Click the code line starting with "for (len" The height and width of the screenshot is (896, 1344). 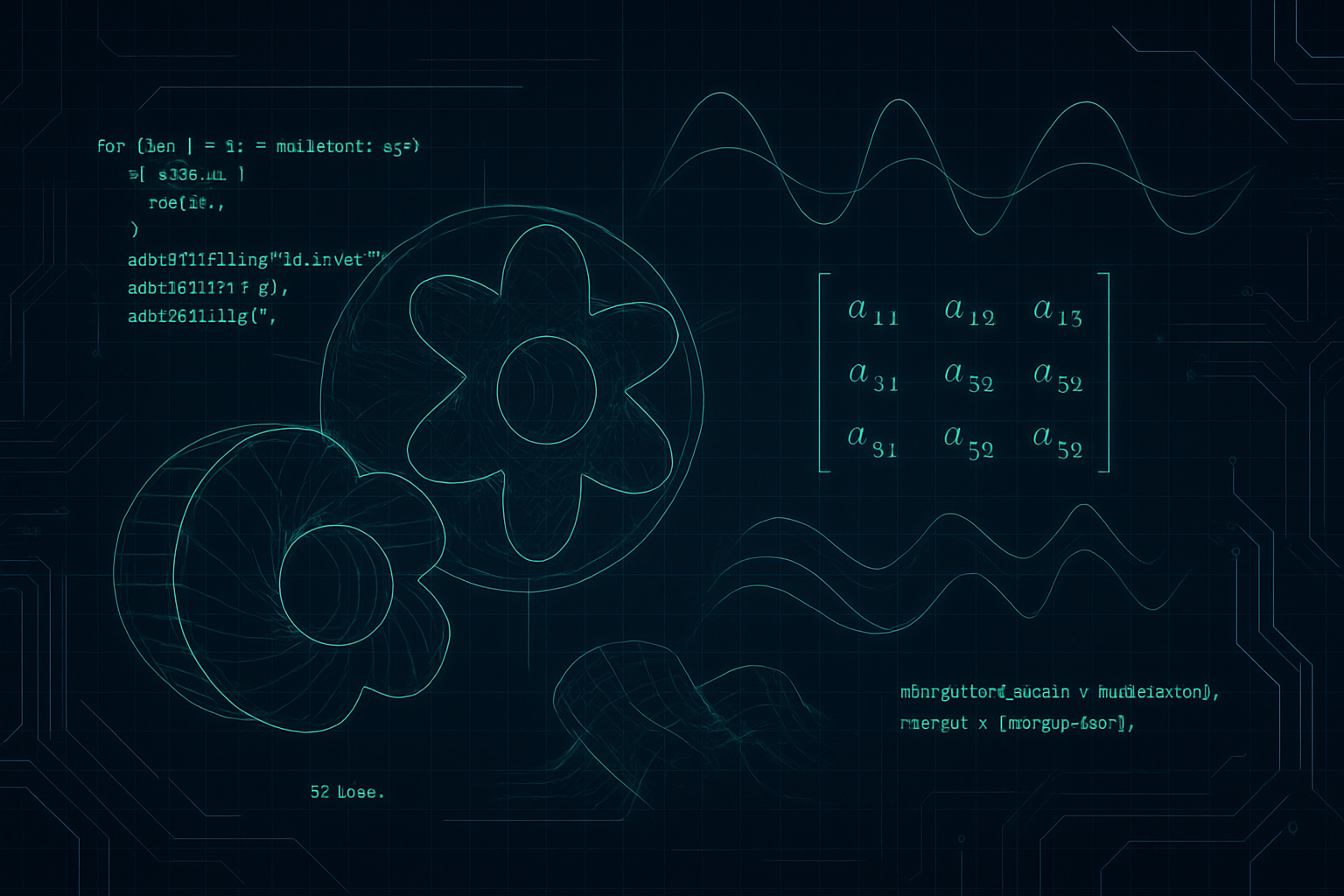coord(258,146)
